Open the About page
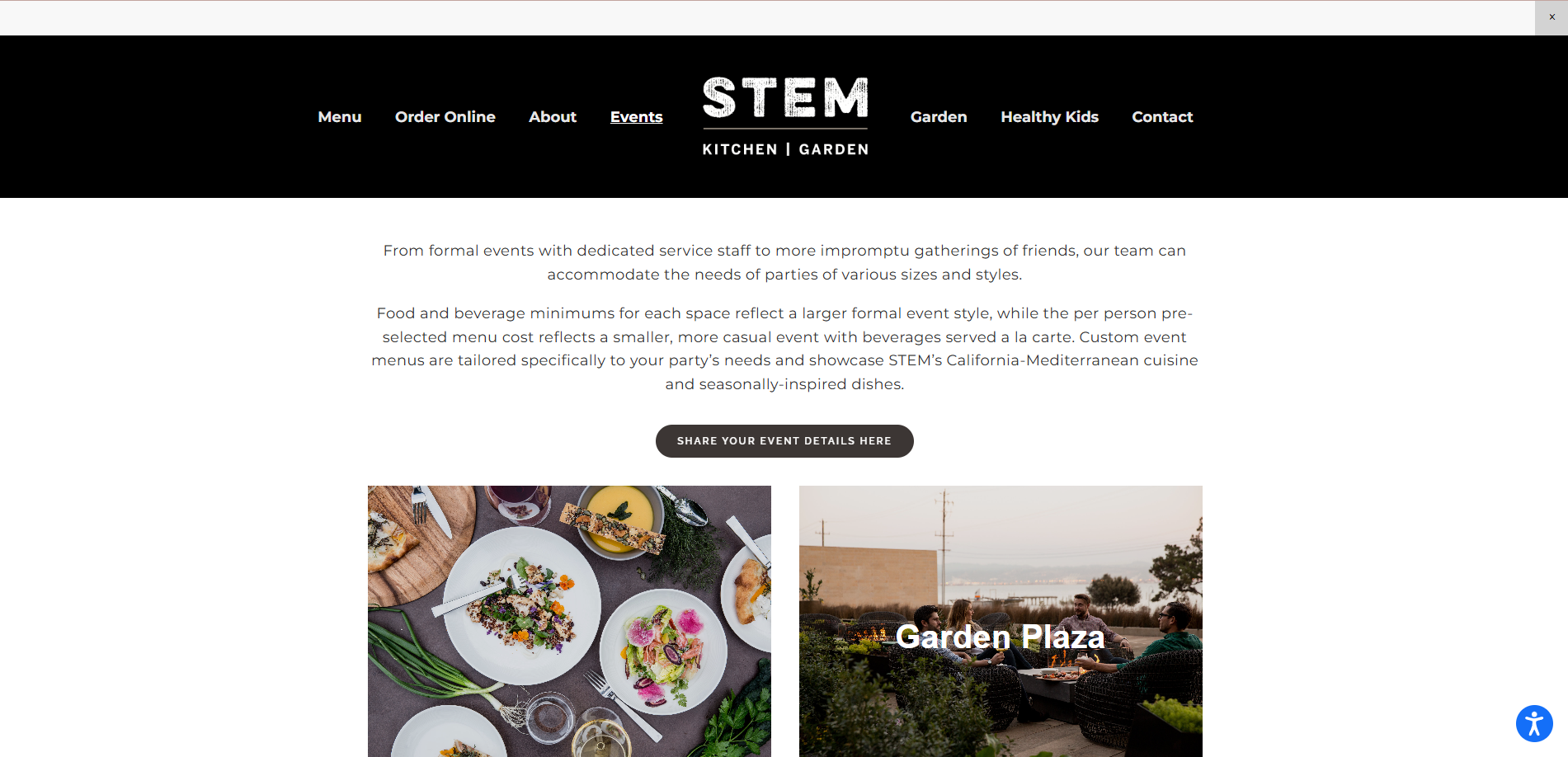Image resolution: width=1568 pixels, height=757 pixels. (x=553, y=117)
